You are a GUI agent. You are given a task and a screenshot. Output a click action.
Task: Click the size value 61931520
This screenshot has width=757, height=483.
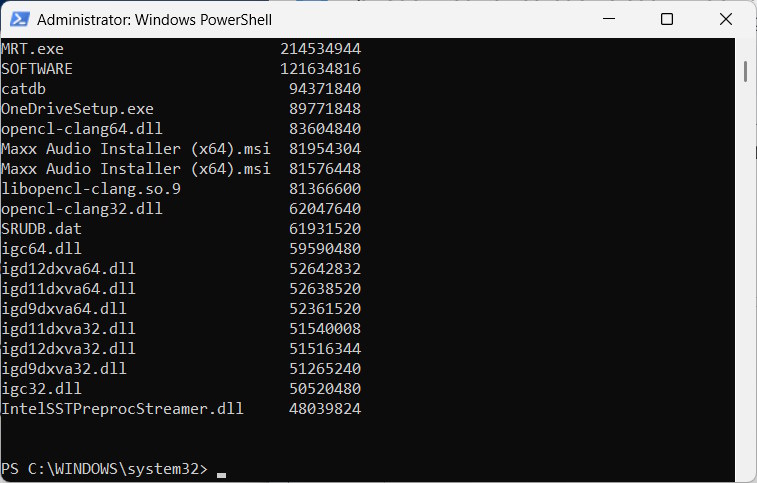(x=325, y=228)
